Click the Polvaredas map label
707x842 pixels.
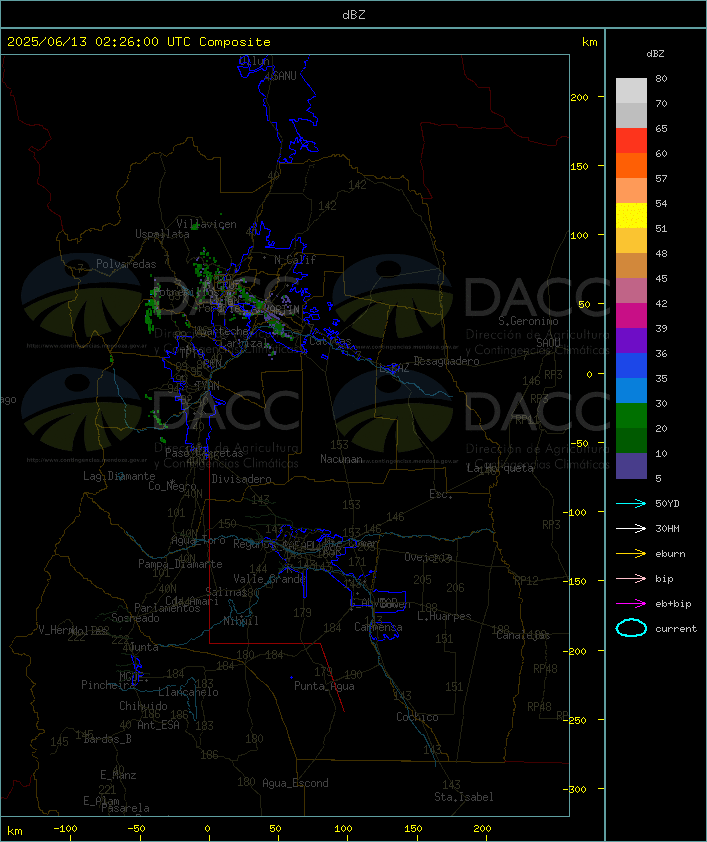click(x=126, y=264)
